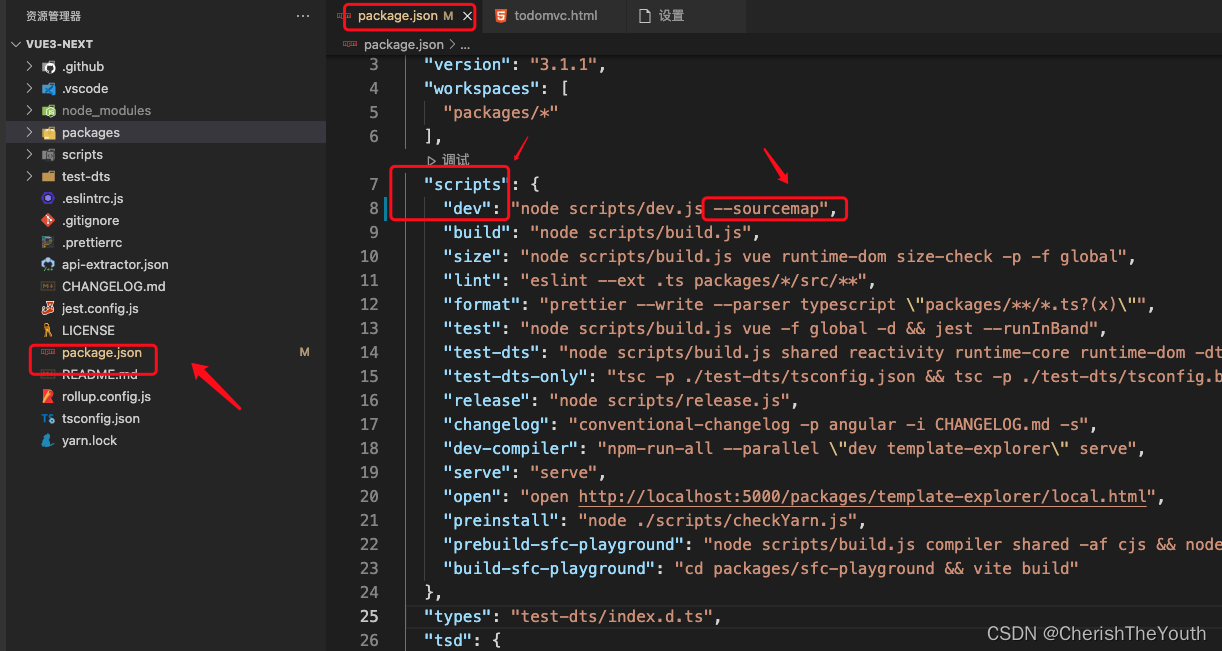The image size is (1222, 651).
Task: Click the "types" key on line 25
Action: coord(458,616)
